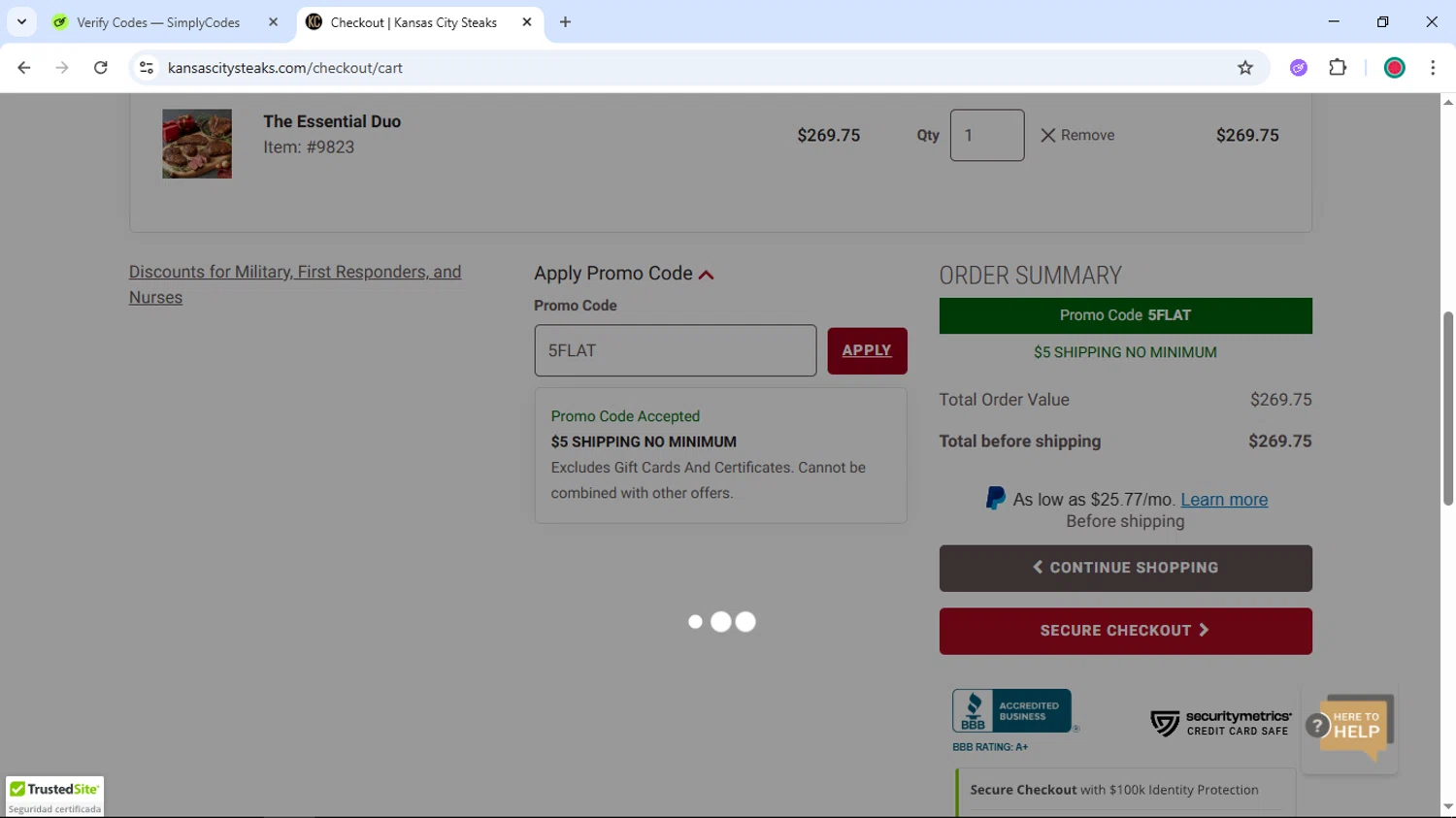Open The Essential Duo product name
1456x818 pixels.
coord(332,121)
